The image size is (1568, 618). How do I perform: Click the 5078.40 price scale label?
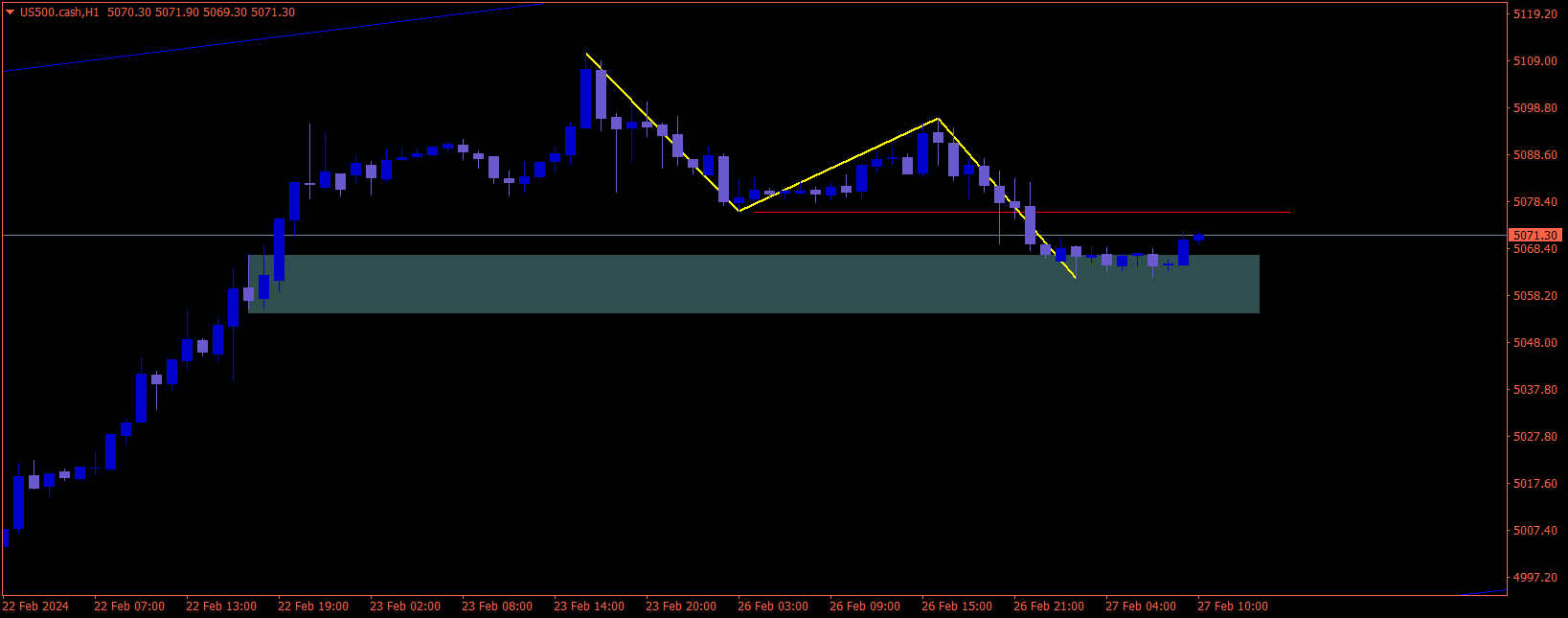[x=1534, y=202]
